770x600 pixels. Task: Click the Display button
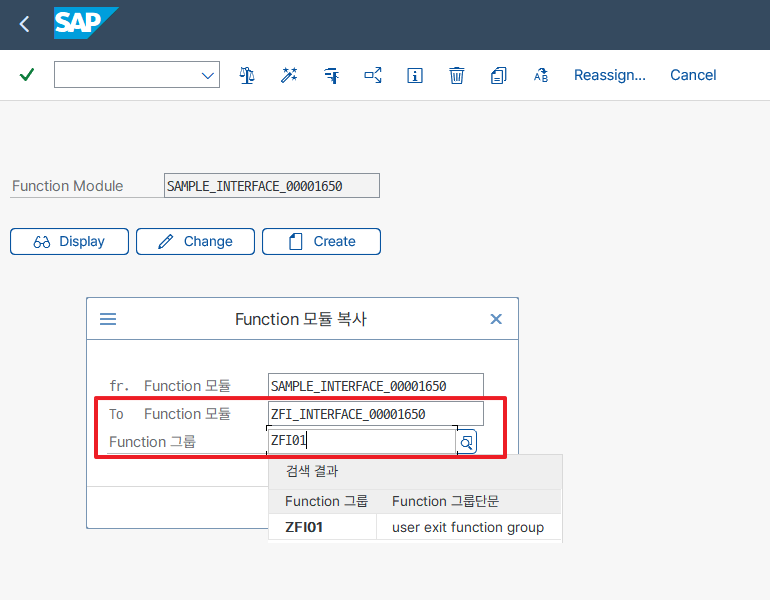[69, 242]
